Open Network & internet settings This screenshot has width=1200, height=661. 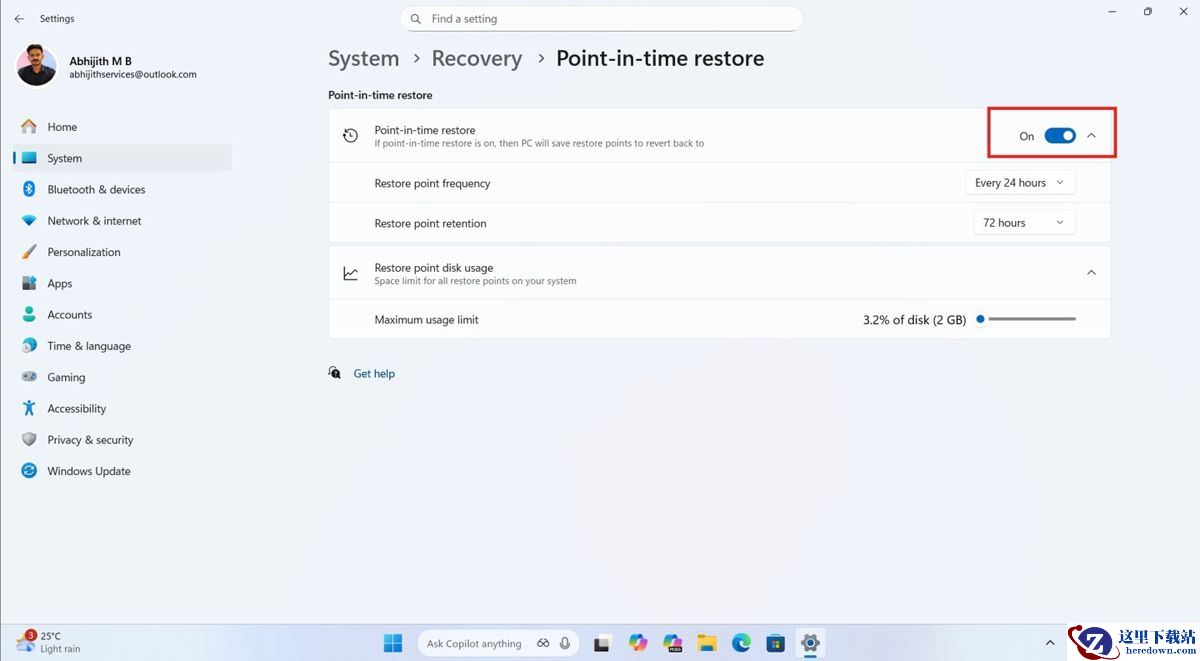[94, 221]
